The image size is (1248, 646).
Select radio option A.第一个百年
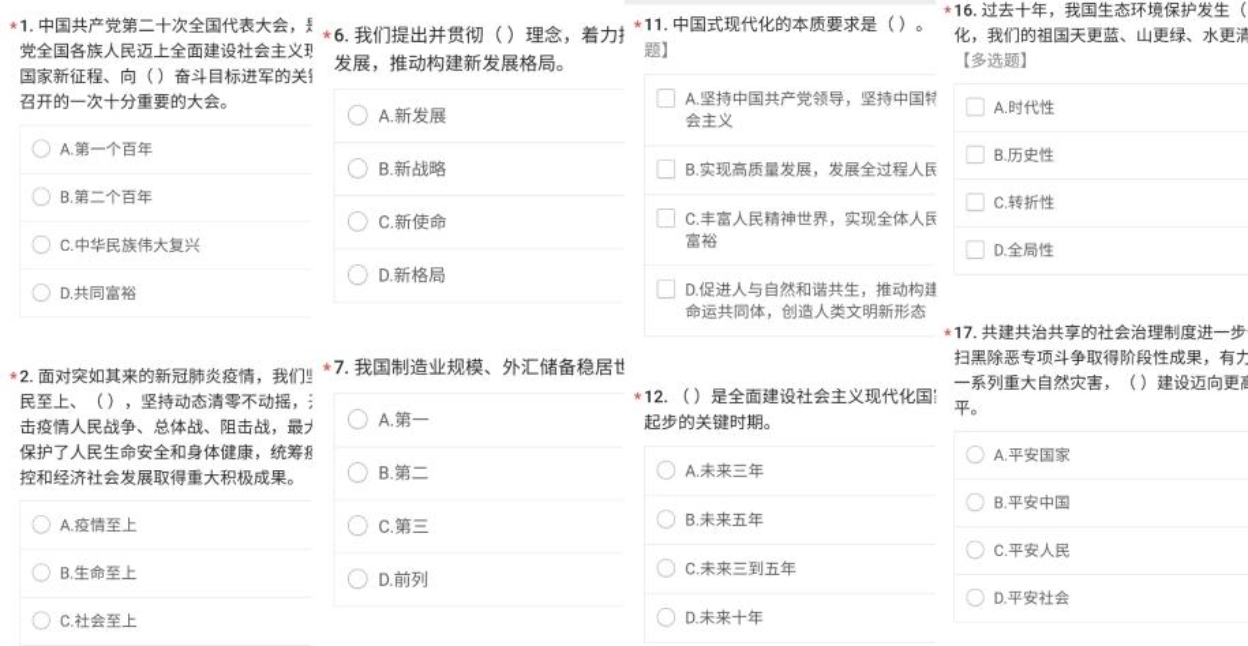coord(40,150)
